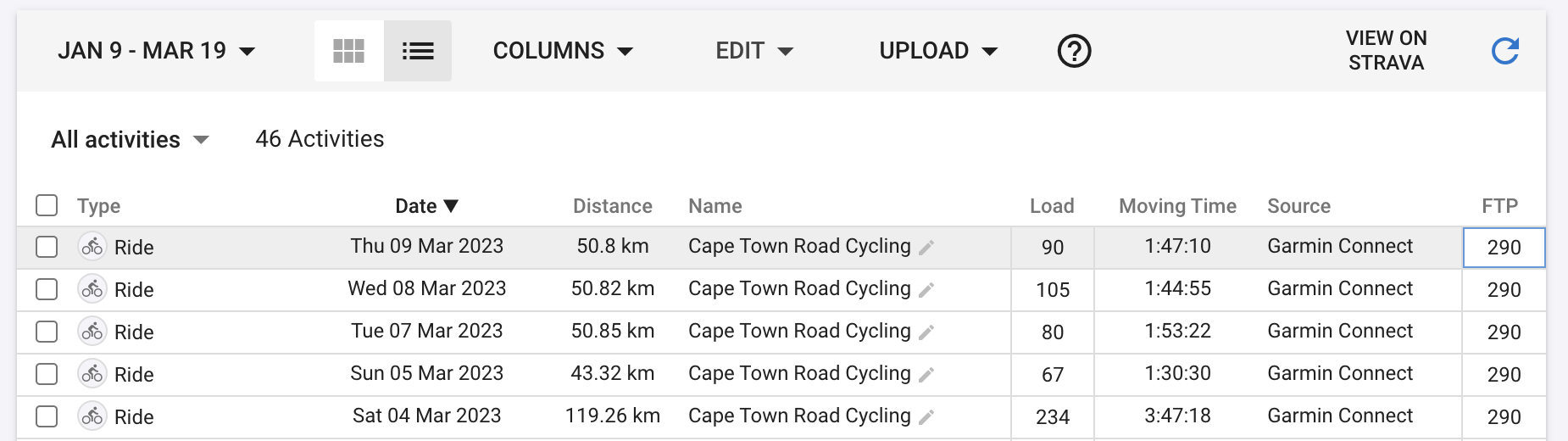The width and height of the screenshot is (1568, 441).
Task: Click the blue refresh icon
Action: pos(1504,51)
